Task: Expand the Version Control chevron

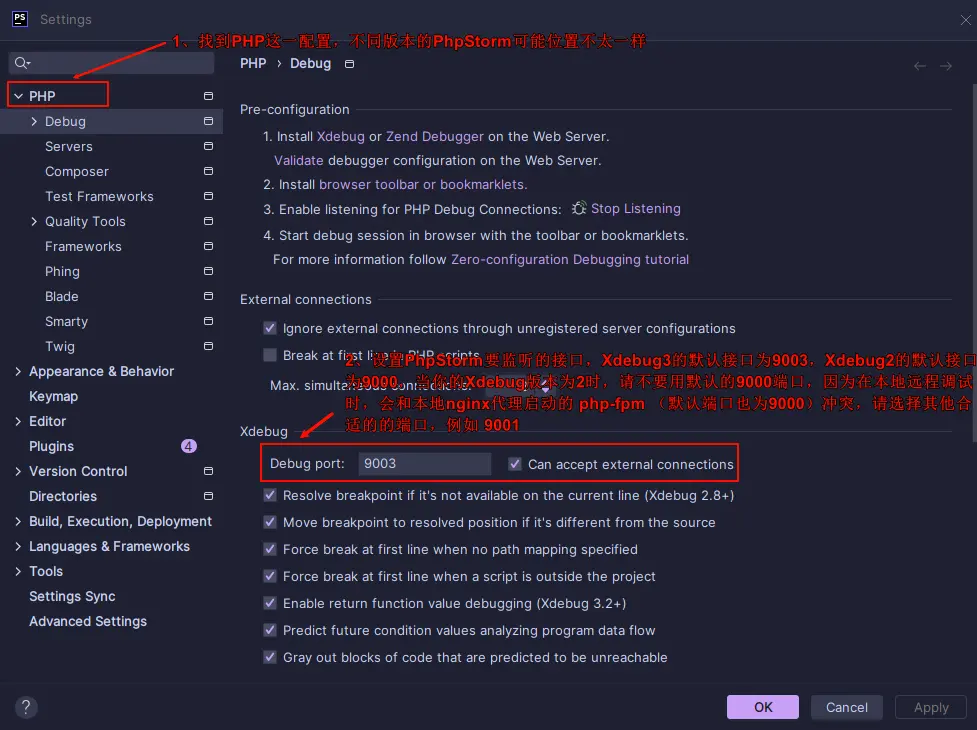Action: (18, 471)
